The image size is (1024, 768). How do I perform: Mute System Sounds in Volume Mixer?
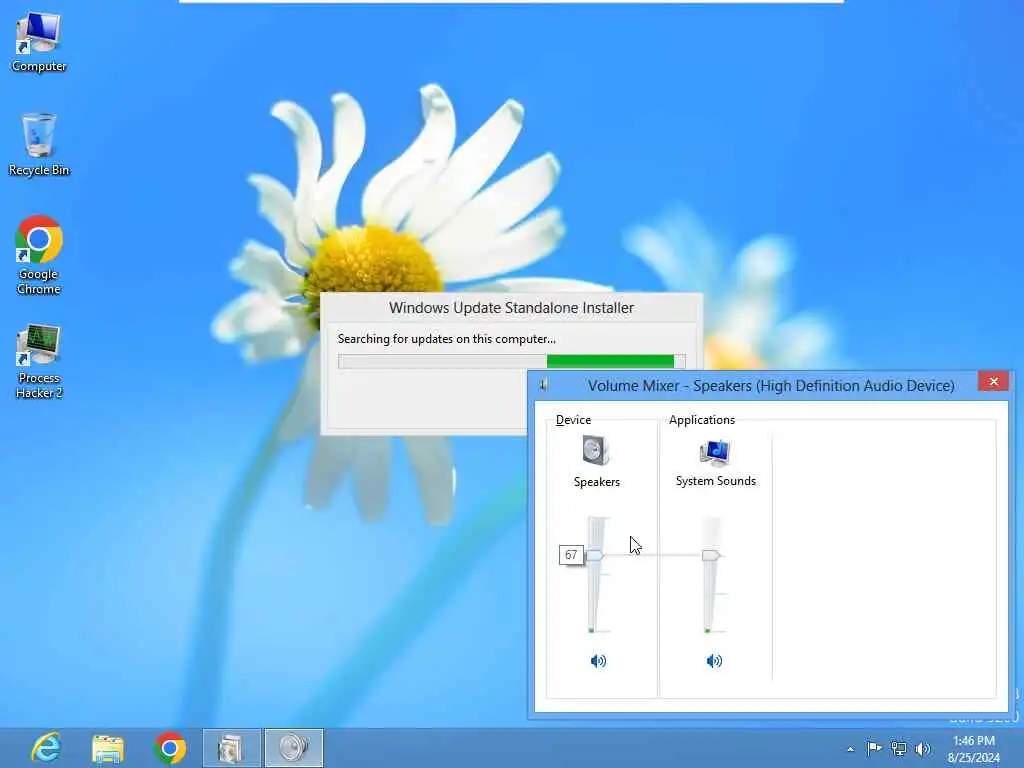pyautogui.click(x=714, y=661)
